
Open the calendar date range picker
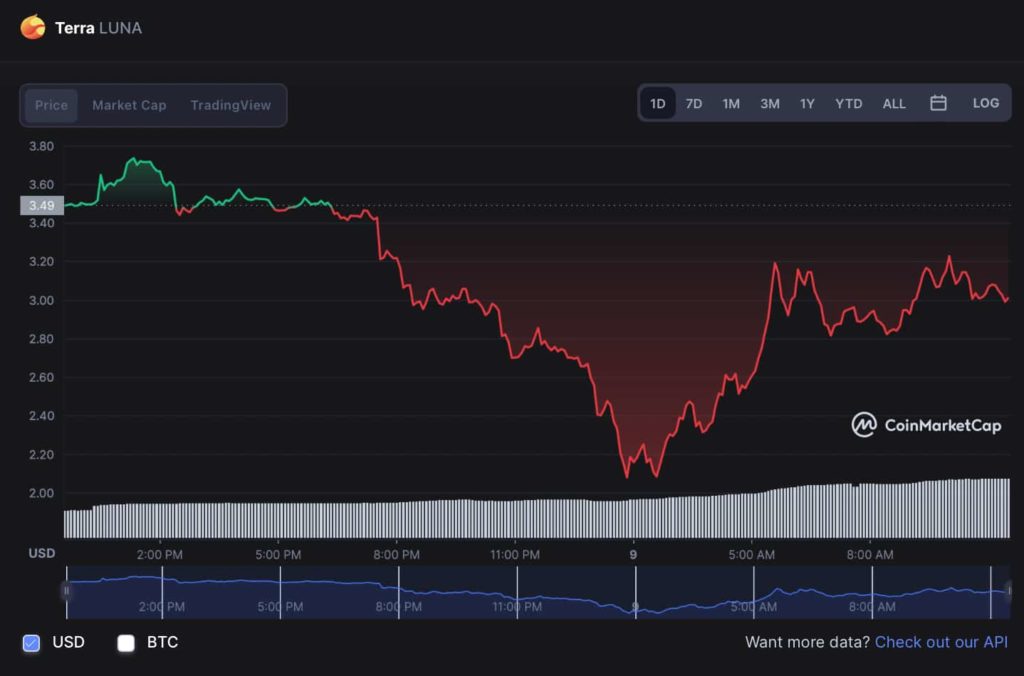coord(938,103)
